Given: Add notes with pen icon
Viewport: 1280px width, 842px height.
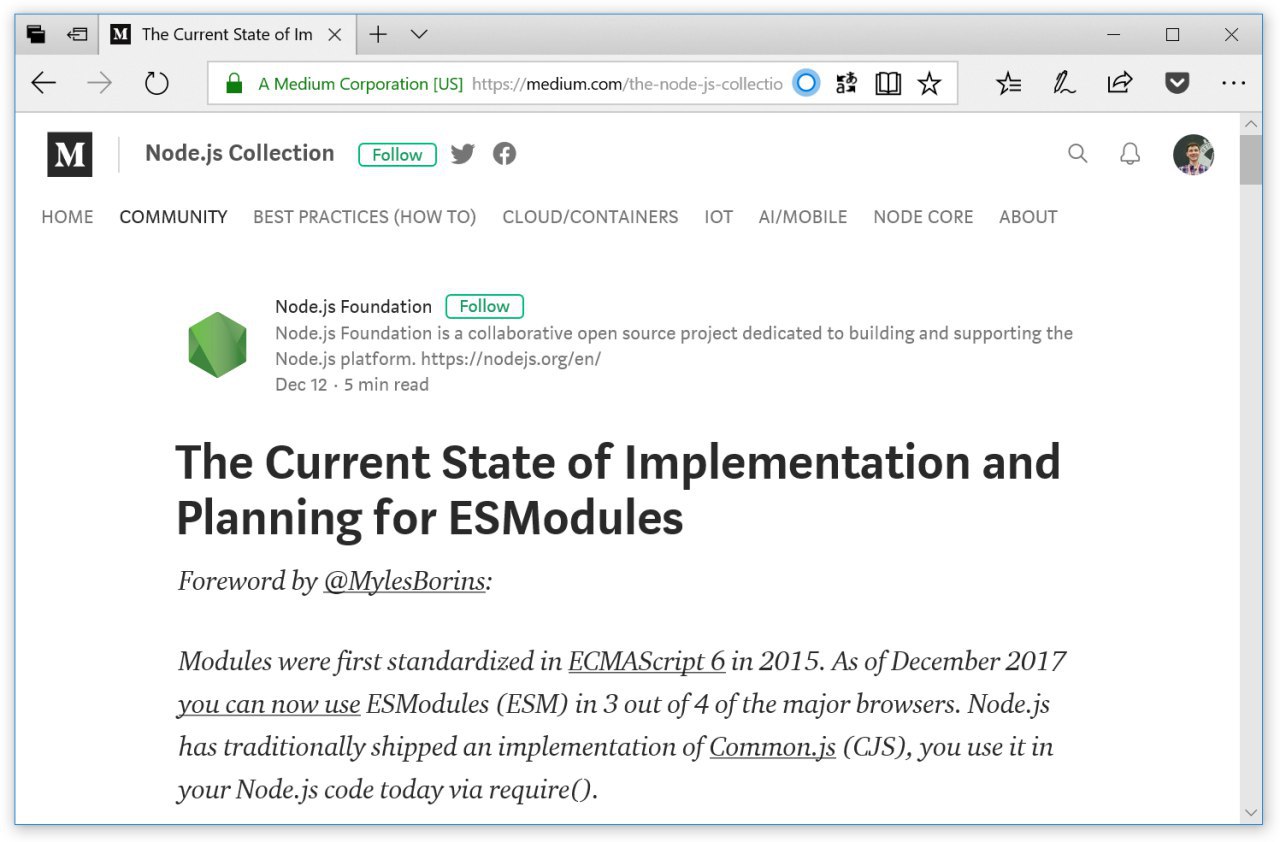Looking at the screenshot, I should (x=1064, y=83).
